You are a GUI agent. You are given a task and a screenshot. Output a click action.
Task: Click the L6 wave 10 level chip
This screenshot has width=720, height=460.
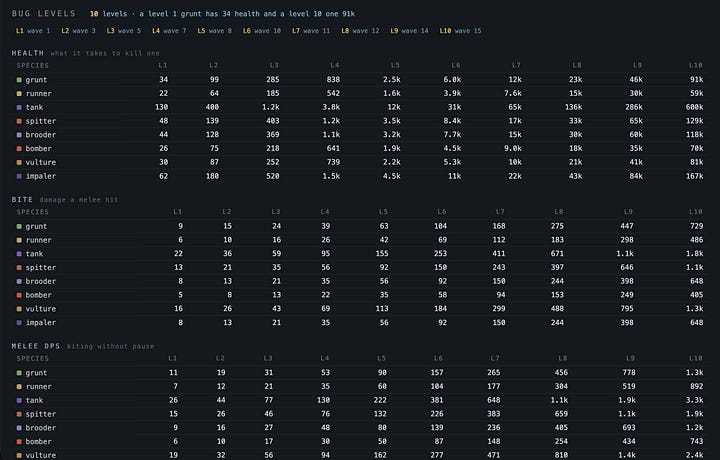tap(262, 31)
